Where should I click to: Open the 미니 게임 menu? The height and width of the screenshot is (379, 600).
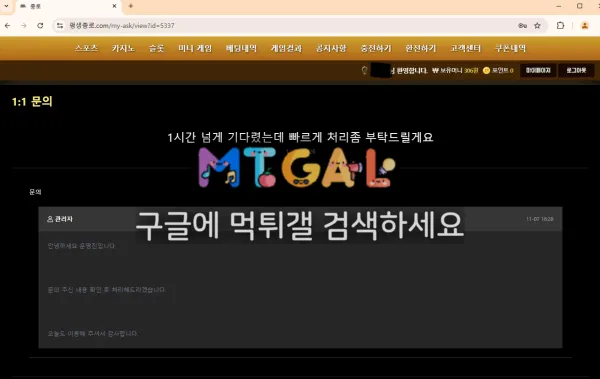(x=195, y=48)
